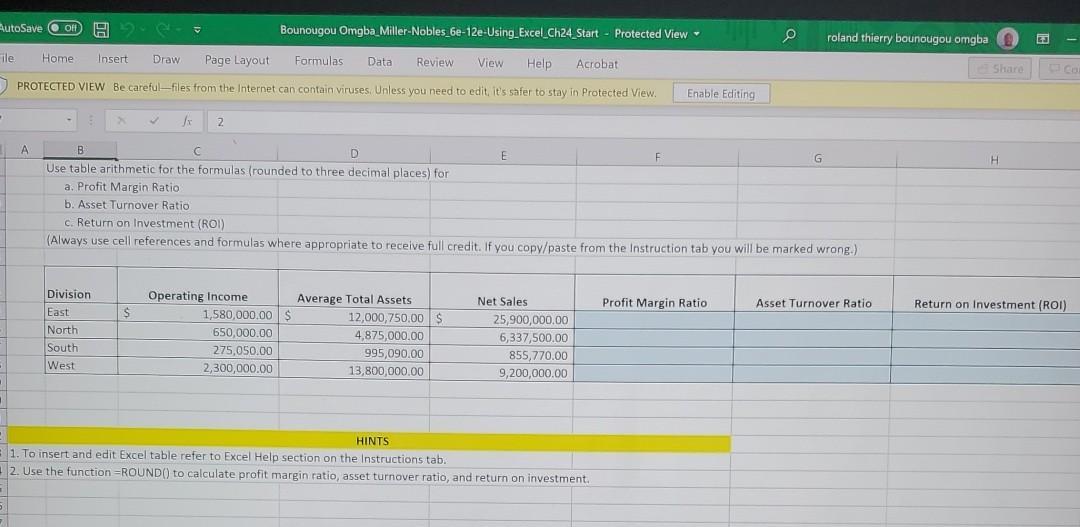Viewport: 1080px width, 527px height.
Task: Select column H header
Action: pos(994,160)
